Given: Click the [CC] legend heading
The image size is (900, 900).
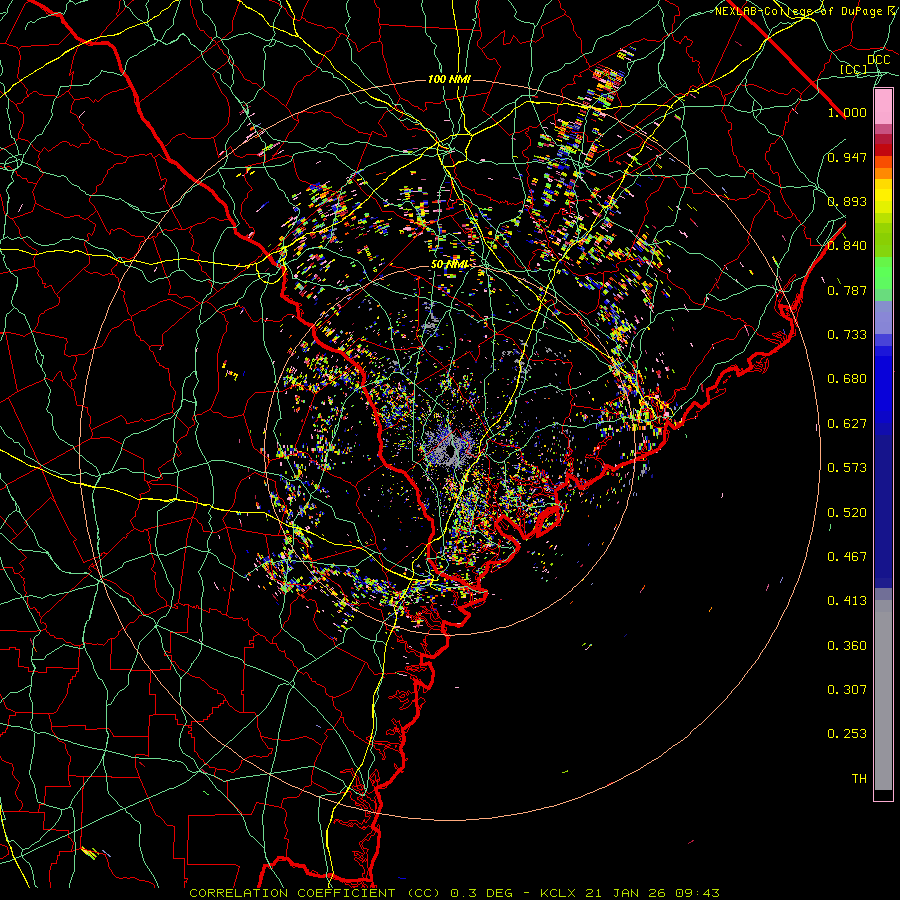Looking at the screenshot, I should tap(854, 69).
